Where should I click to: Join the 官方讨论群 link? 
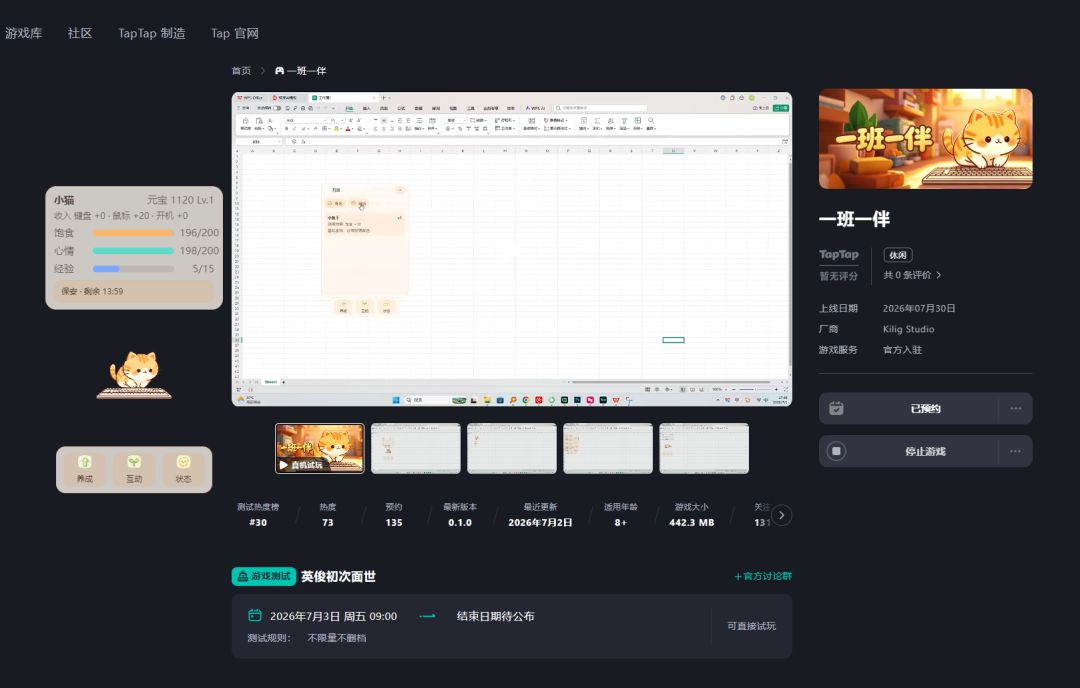coord(763,576)
